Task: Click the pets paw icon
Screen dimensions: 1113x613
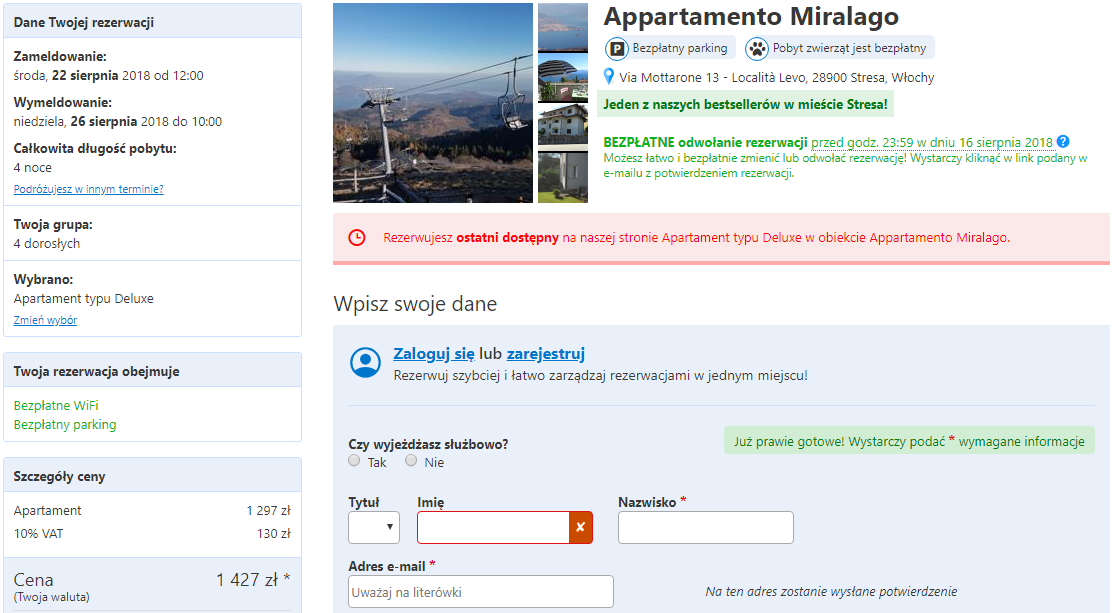Action: (757, 49)
